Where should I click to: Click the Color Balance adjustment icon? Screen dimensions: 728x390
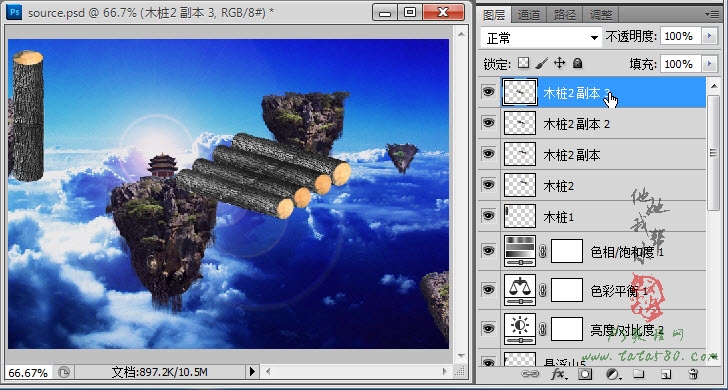pyautogui.click(x=520, y=290)
